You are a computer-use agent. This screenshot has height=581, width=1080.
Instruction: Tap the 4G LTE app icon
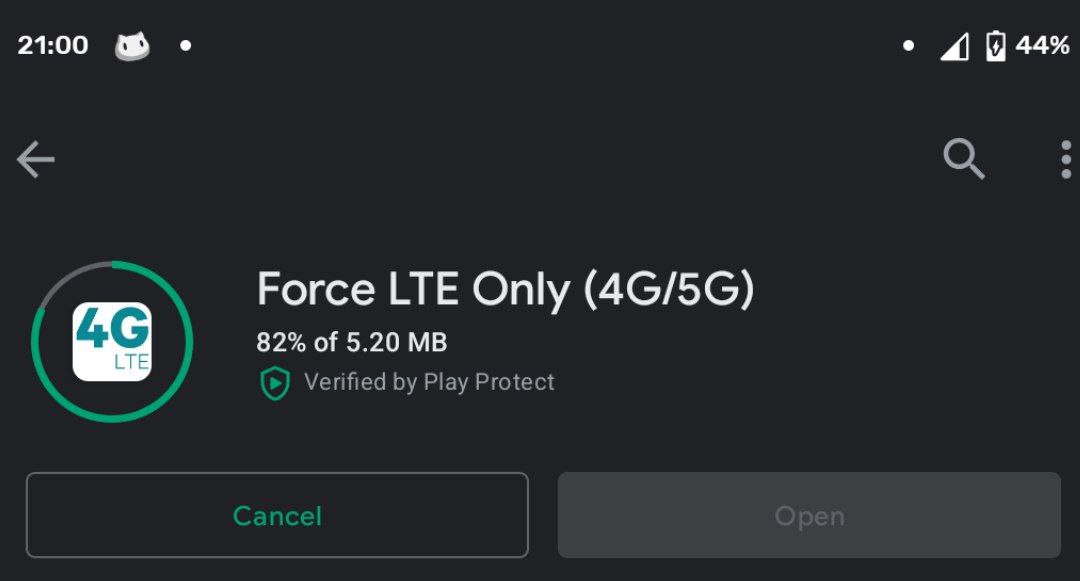[112, 341]
